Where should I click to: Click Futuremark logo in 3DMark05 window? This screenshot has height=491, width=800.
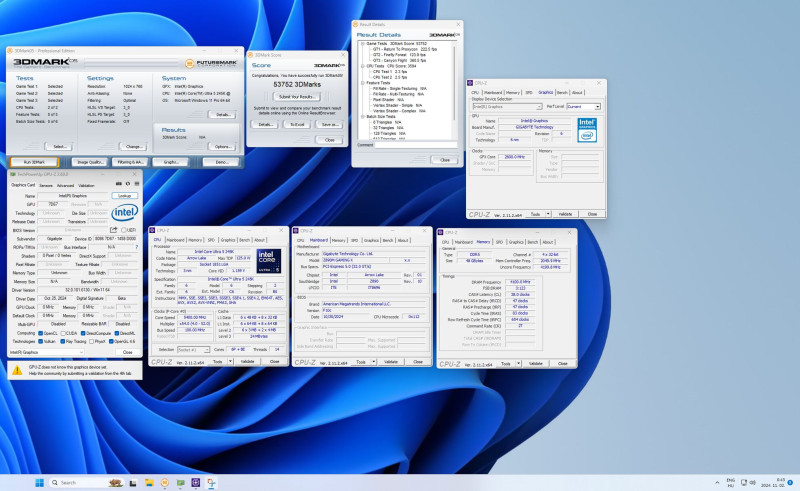point(210,63)
